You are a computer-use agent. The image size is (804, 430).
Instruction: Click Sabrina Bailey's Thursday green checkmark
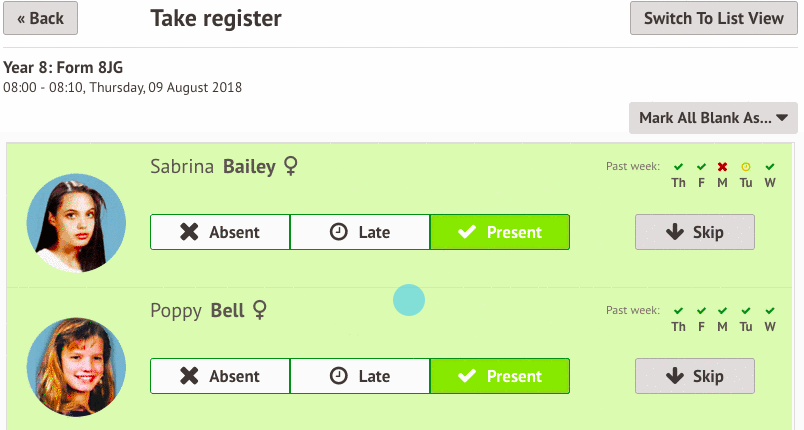678,167
